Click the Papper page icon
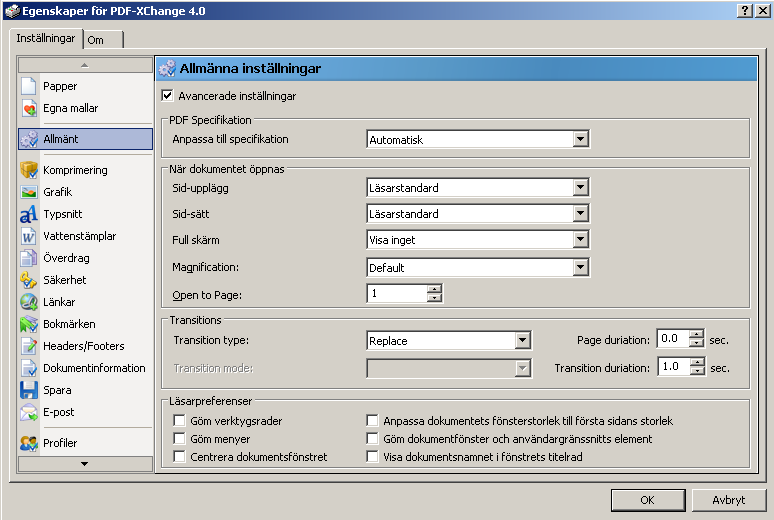The image size is (774, 520). click(x=29, y=86)
